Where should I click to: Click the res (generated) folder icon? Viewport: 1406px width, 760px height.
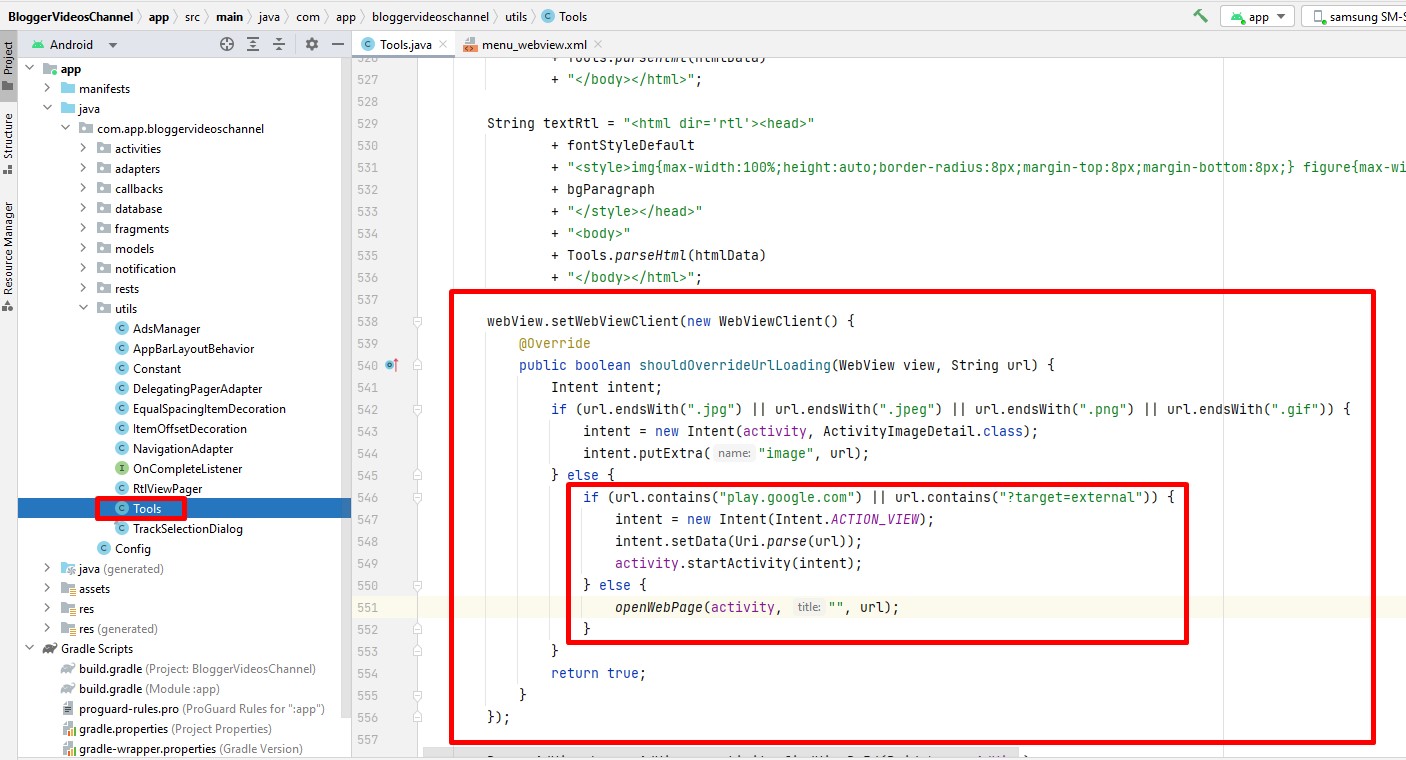pos(68,629)
